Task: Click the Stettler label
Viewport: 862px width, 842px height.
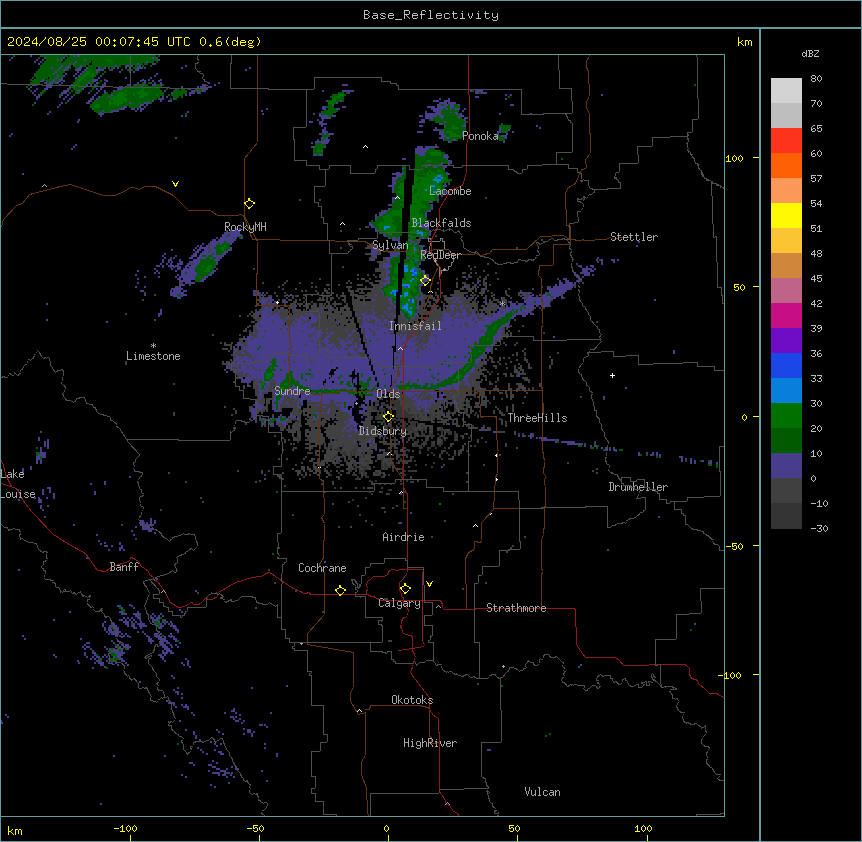Action: click(x=634, y=237)
